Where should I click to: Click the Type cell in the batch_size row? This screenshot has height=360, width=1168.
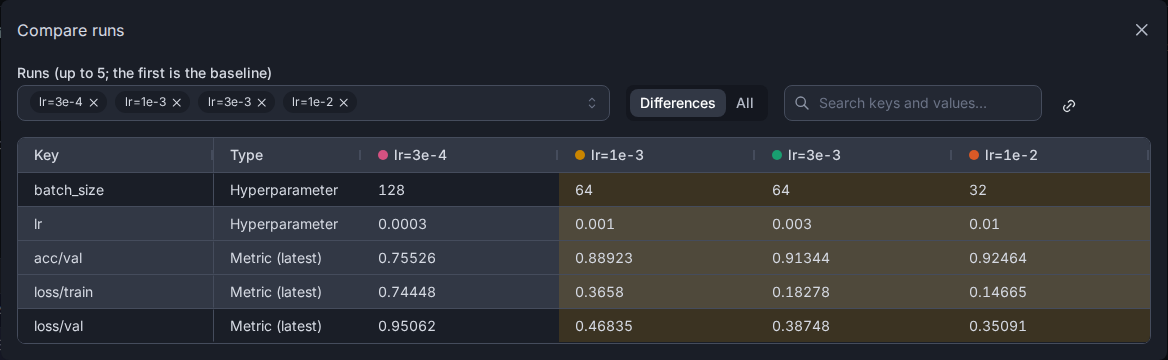pyautogui.click(x=288, y=190)
